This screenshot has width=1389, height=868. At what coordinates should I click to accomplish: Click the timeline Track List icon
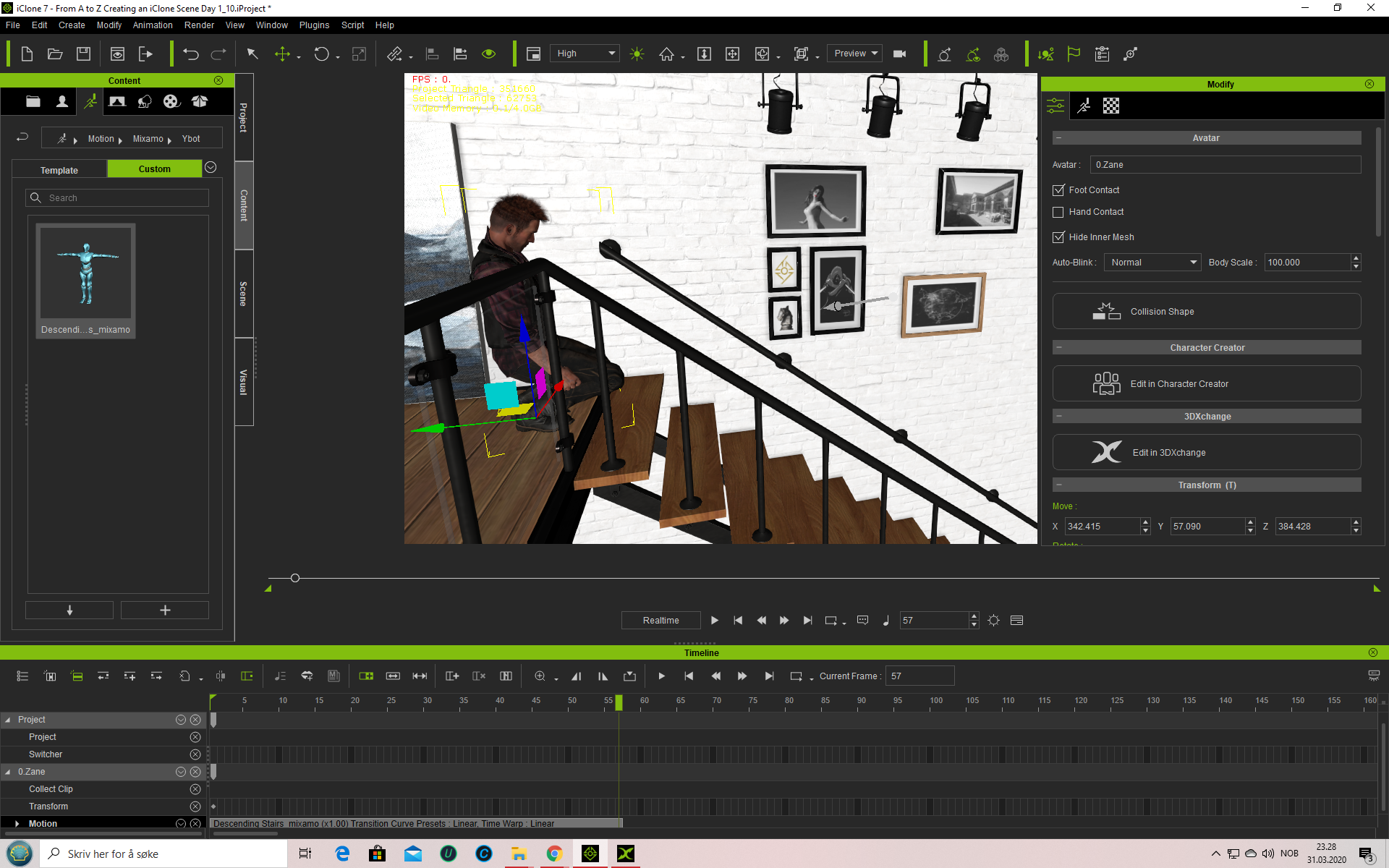pyautogui.click(x=22, y=676)
